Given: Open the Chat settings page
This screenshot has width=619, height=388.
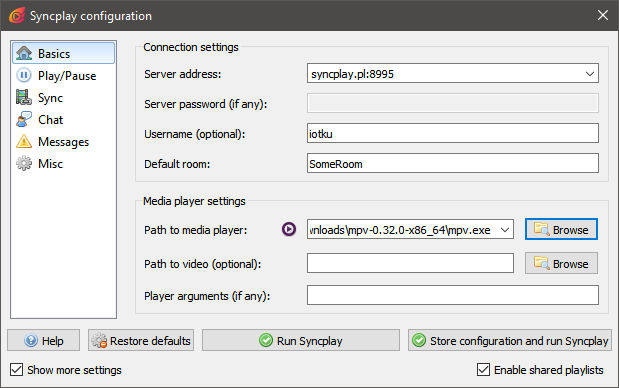Looking at the screenshot, I should (64, 120).
